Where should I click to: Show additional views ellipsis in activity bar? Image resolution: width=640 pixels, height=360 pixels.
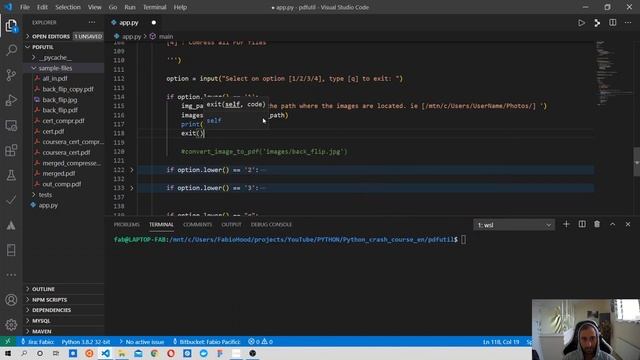coord(11,275)
